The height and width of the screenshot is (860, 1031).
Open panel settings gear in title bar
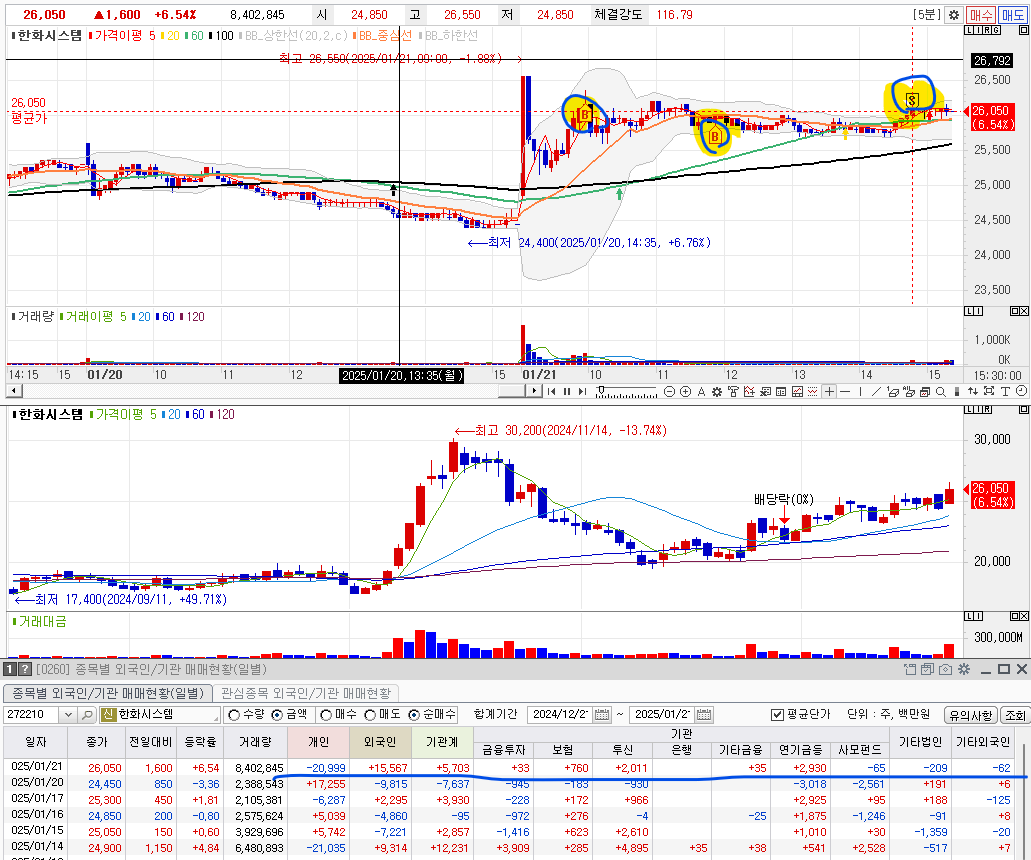[x=964, y=669]
